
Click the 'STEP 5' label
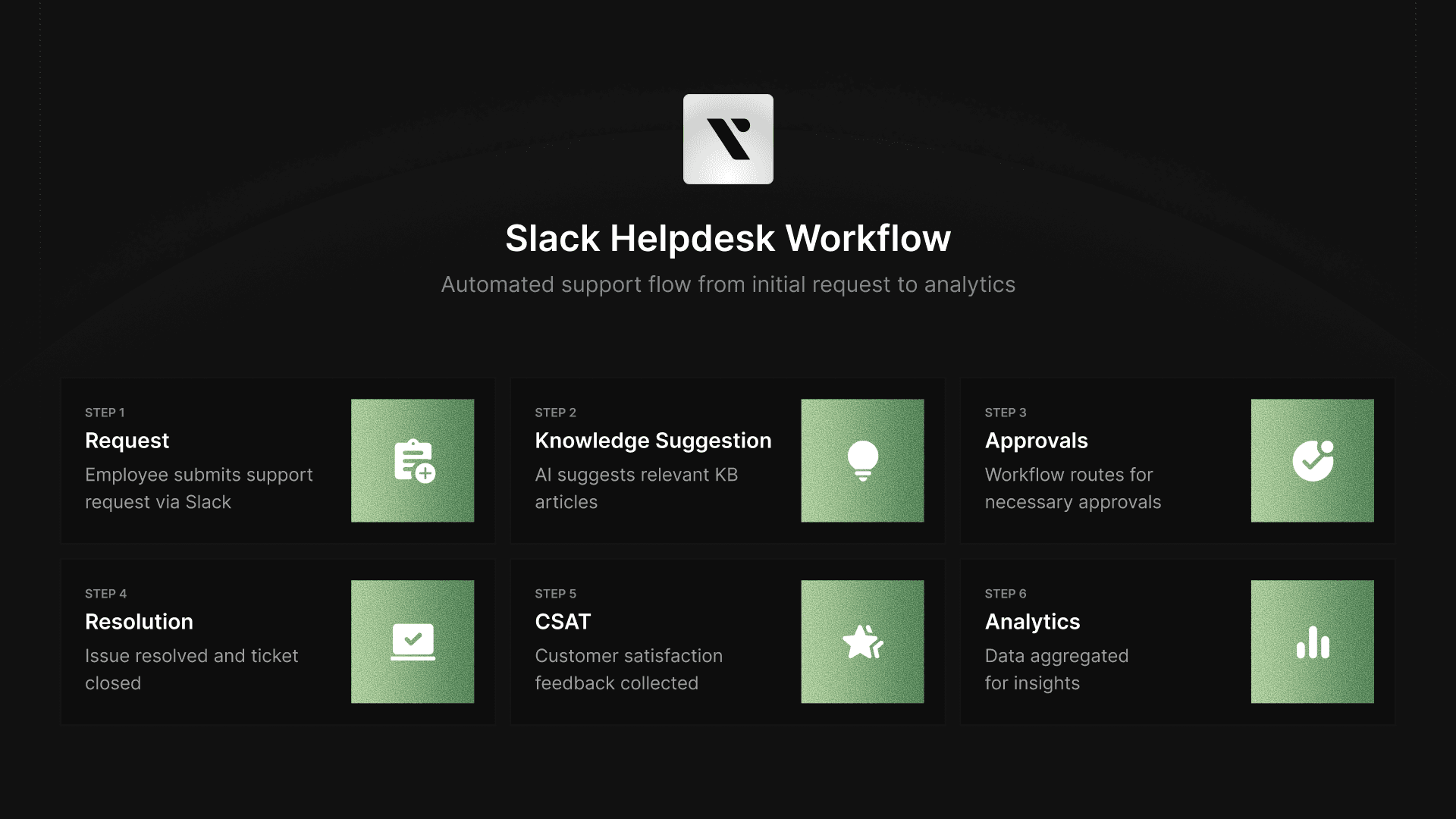556,594
